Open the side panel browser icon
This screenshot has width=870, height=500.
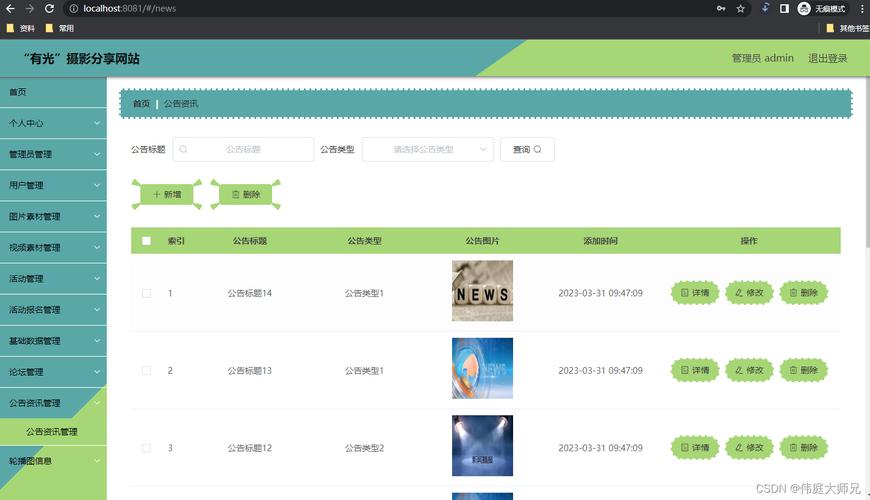pos(784,8)
